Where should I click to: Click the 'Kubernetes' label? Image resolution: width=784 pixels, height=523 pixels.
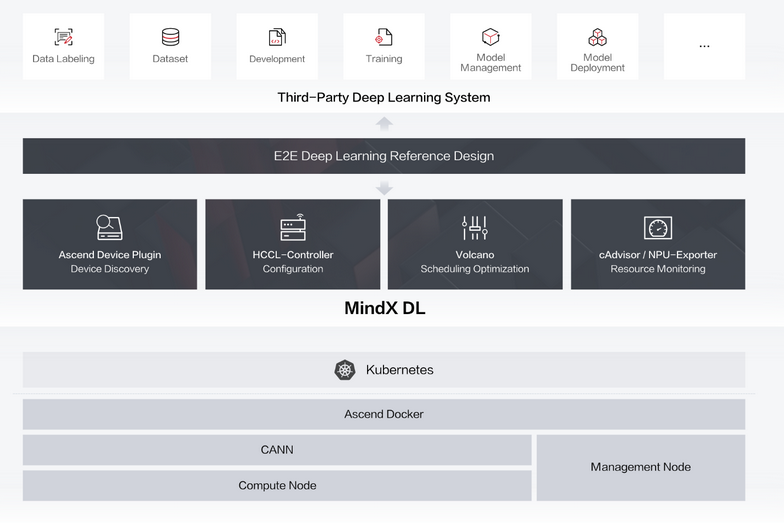(x=400, y=370)
